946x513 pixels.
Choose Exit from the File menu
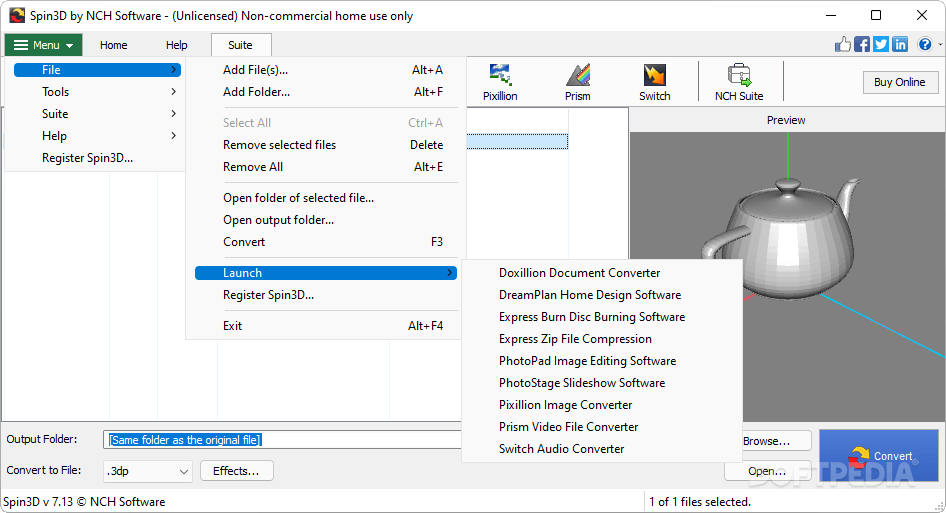[326, 326]
